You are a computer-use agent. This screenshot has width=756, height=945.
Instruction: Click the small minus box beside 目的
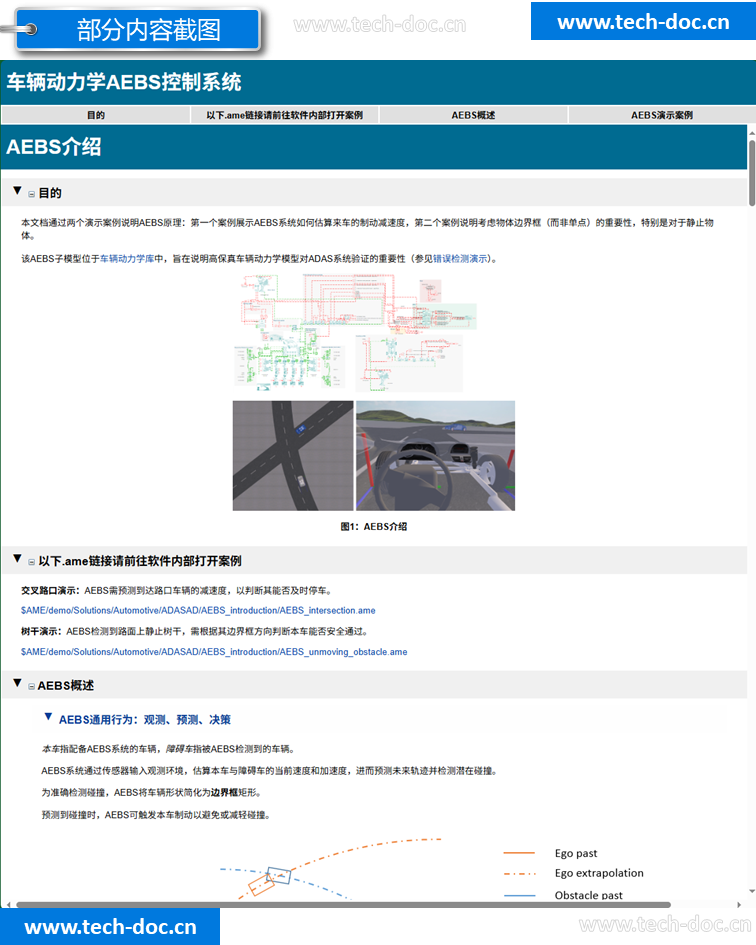[31, 194]
